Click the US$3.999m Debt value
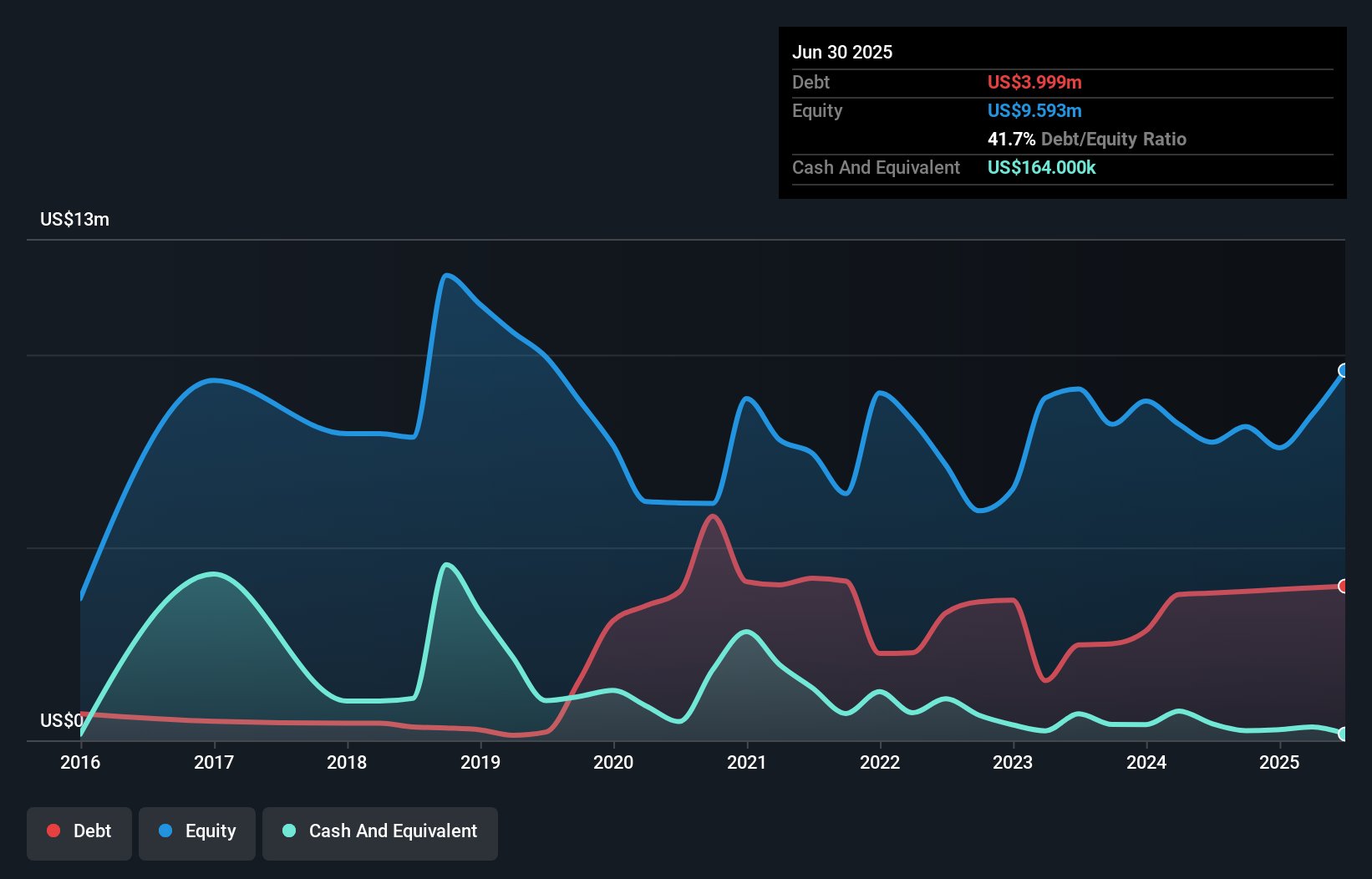Screen dimensions: 1372x879 coord(1034,82)
